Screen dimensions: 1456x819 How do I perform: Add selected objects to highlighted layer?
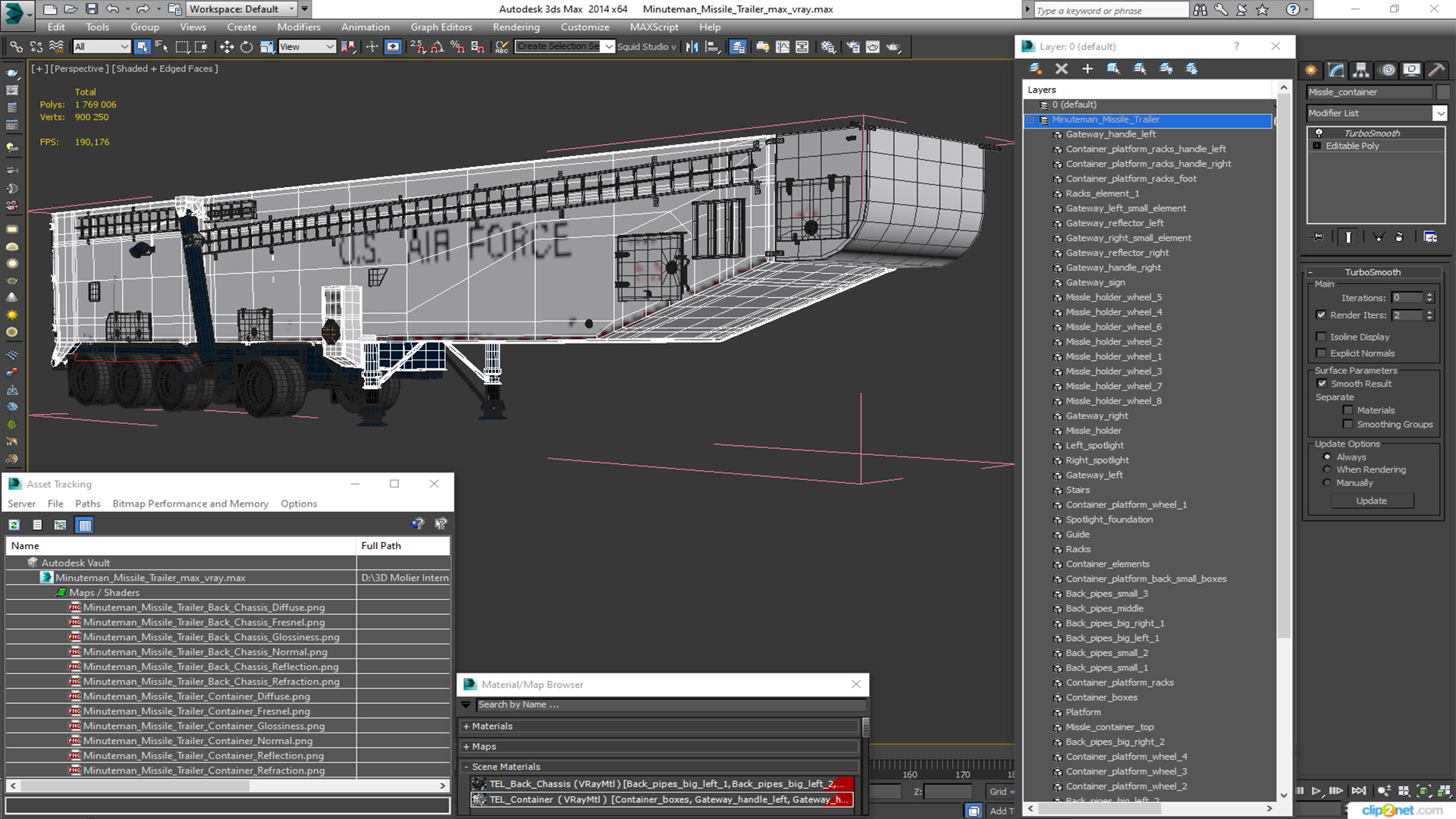click(1087, 69)
